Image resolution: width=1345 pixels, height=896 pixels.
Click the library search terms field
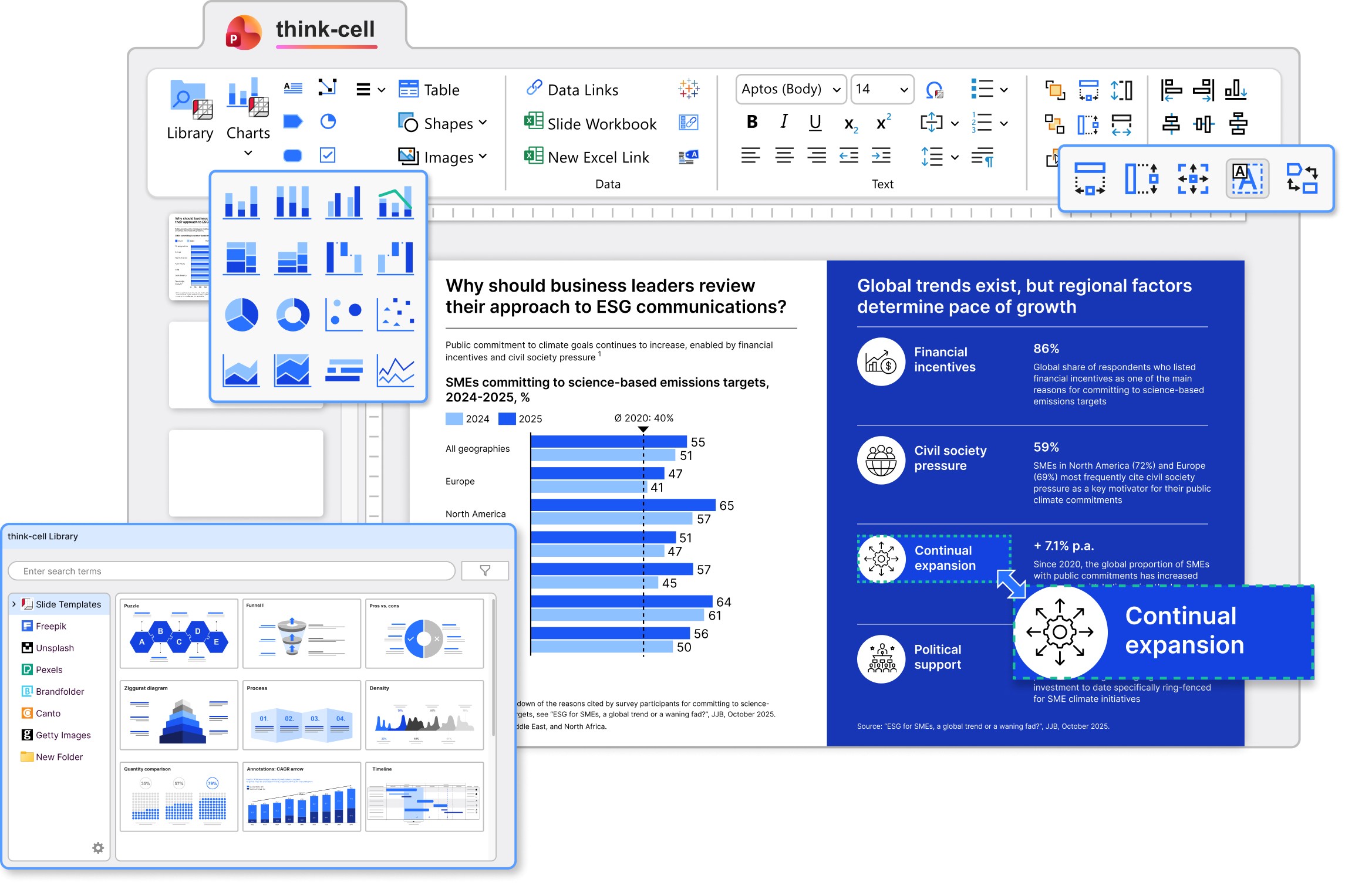(x=232, y=571)
